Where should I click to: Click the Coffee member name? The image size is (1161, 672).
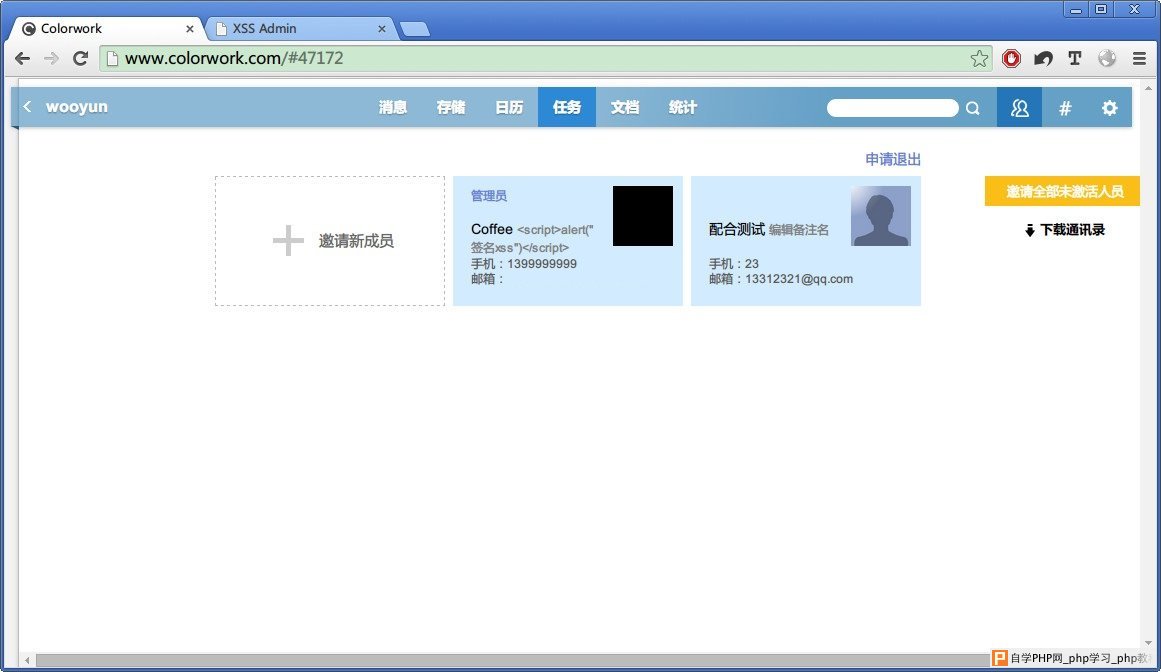492,229
